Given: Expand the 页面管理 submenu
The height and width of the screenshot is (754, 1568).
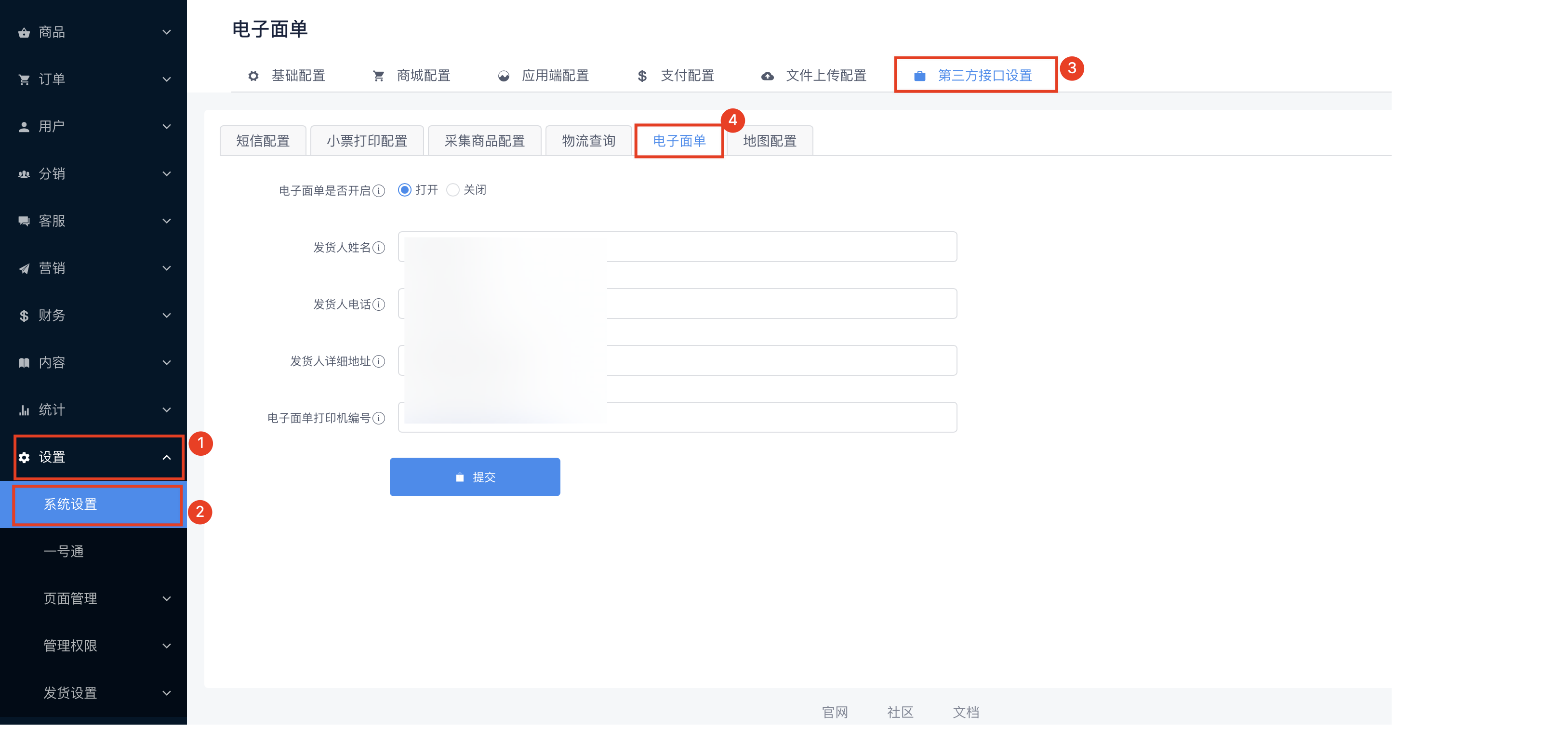Looking at the screenshot, I should [166, 599].
